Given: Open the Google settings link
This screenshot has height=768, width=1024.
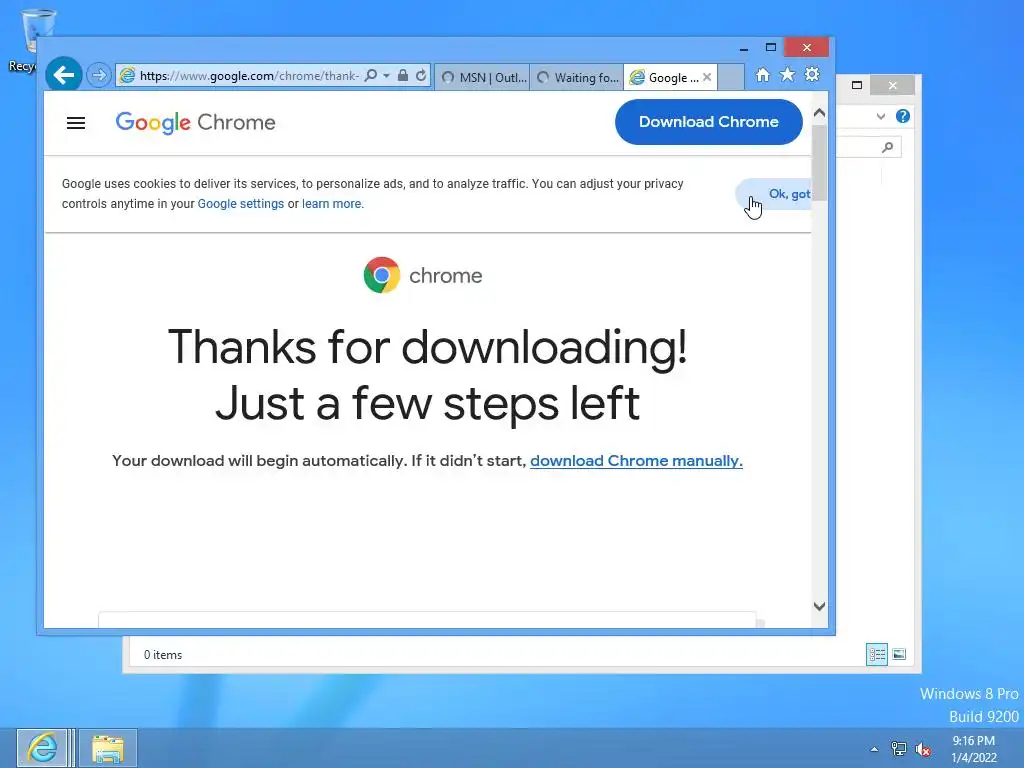Looking at the screenshot, I should 240,204.
